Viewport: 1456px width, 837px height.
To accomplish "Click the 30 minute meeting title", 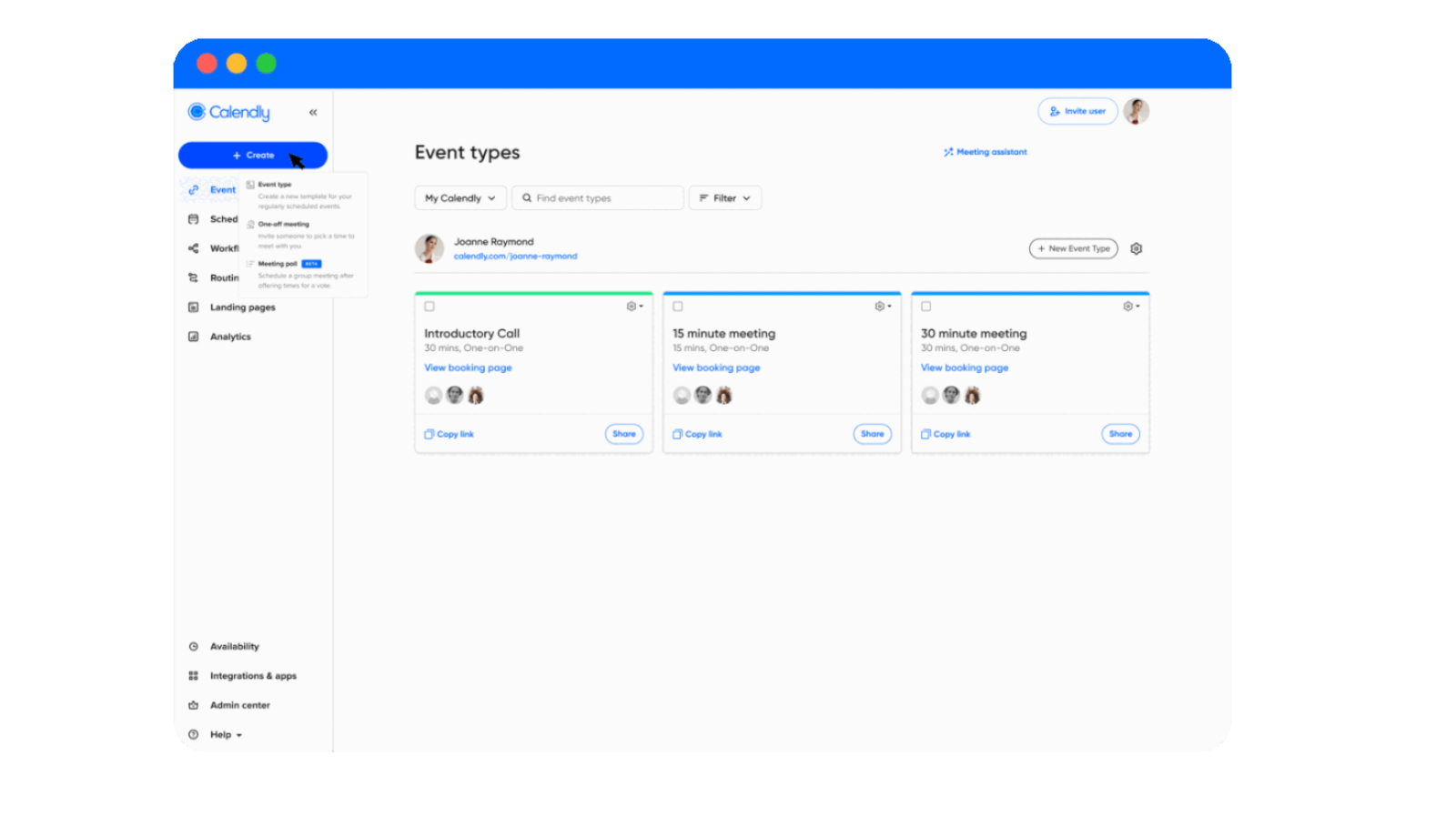I will click(x=974, y=334).
